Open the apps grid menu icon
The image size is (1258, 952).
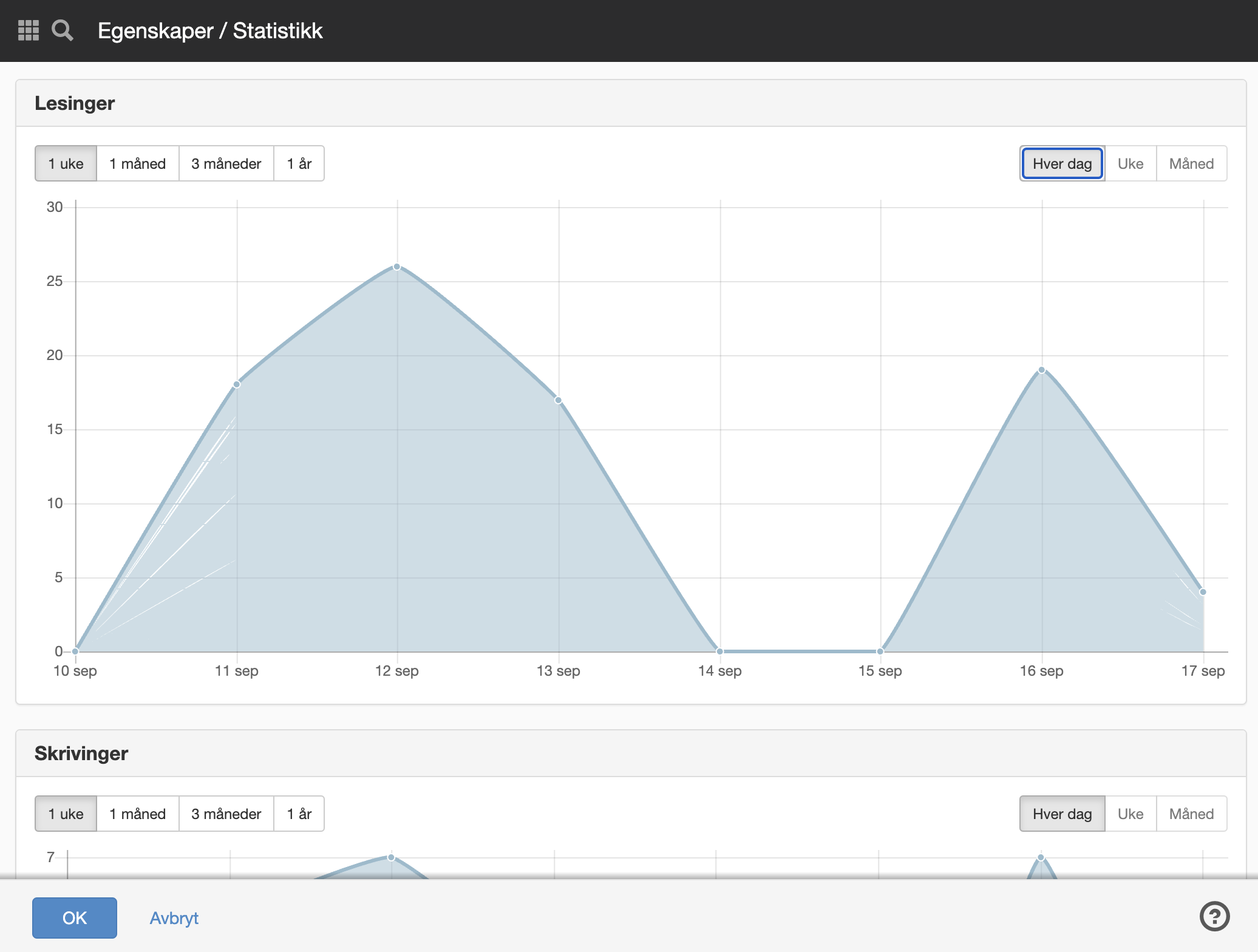tap(29, 30)
